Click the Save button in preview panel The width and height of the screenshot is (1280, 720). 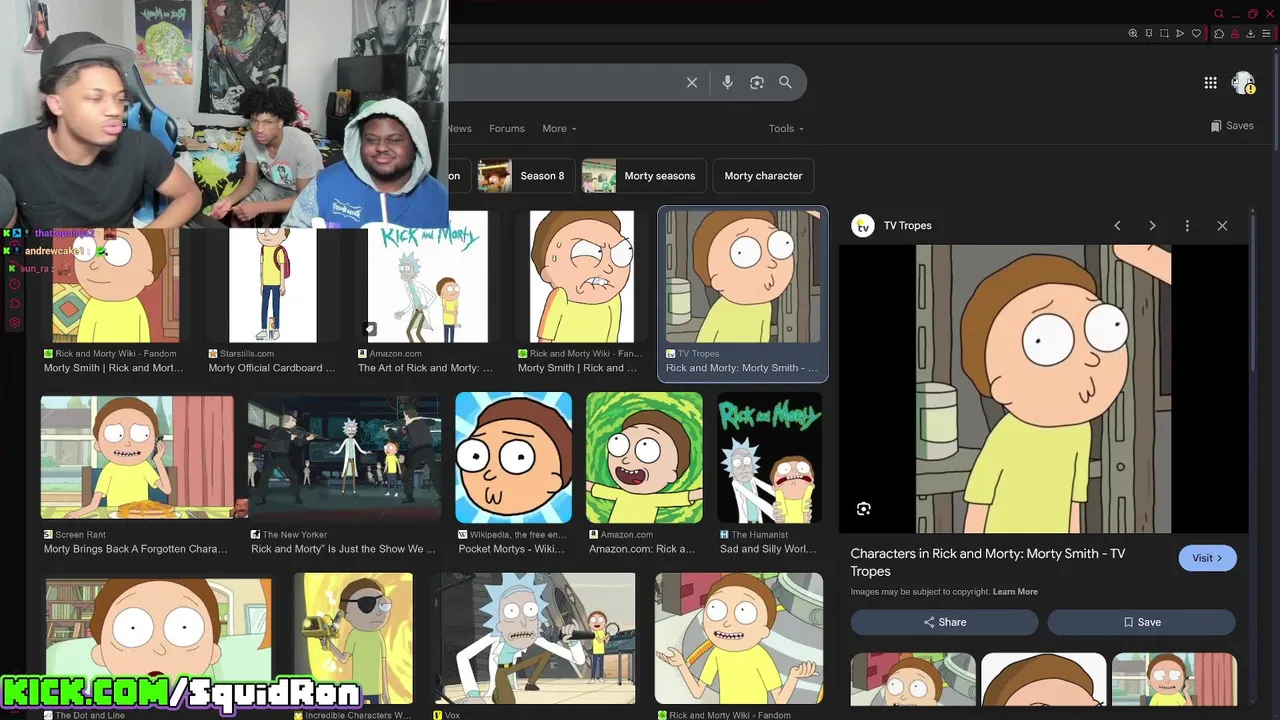coord(1141,622)
